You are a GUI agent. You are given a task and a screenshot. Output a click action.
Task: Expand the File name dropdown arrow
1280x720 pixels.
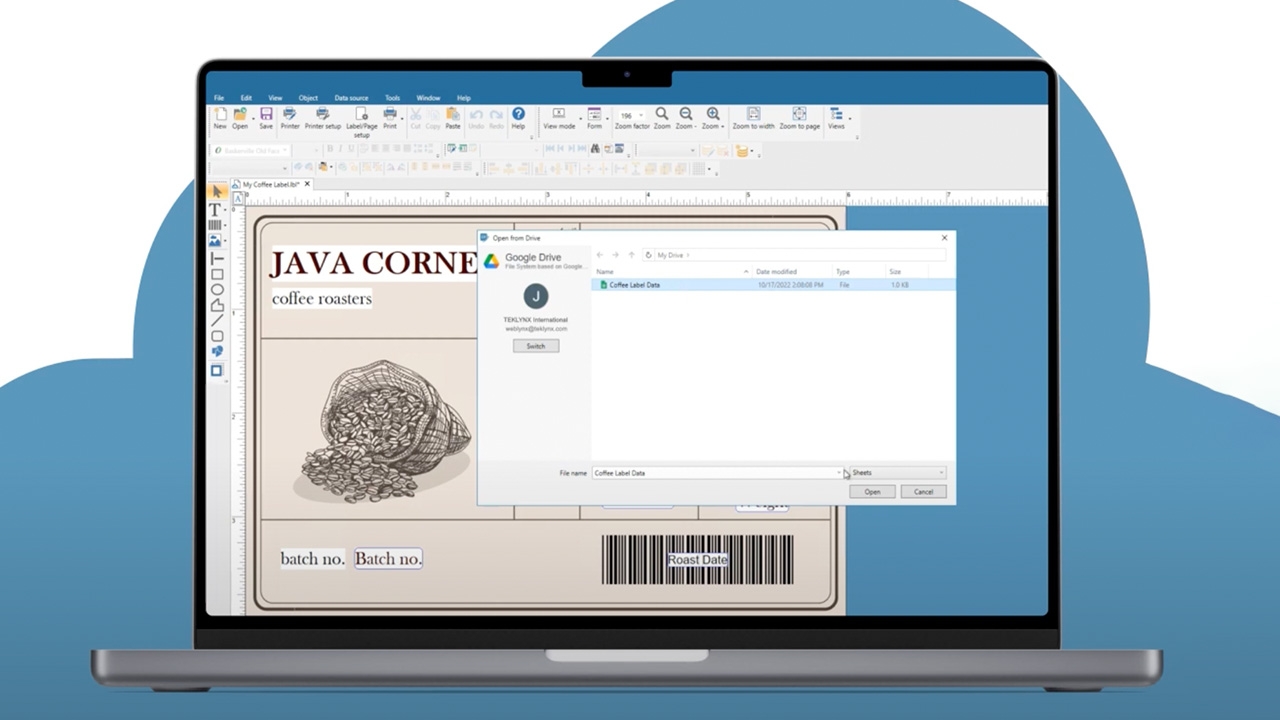(838, 473)
